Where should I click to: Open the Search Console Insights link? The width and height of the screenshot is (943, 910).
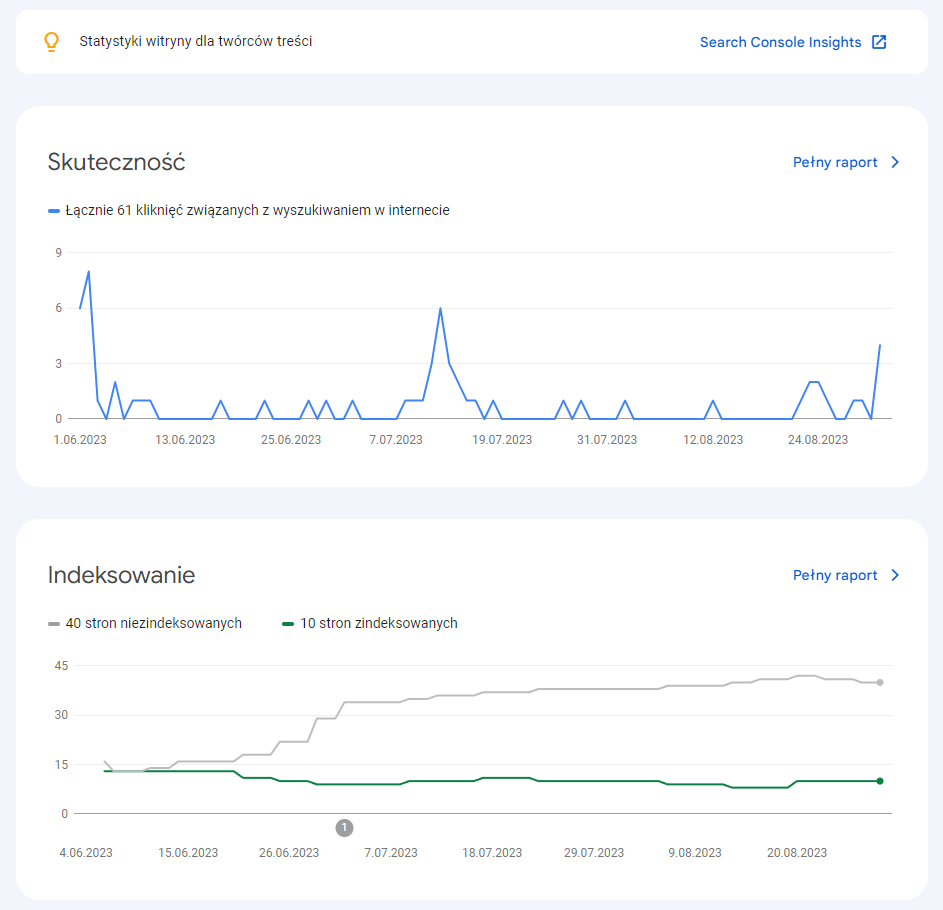780,42
